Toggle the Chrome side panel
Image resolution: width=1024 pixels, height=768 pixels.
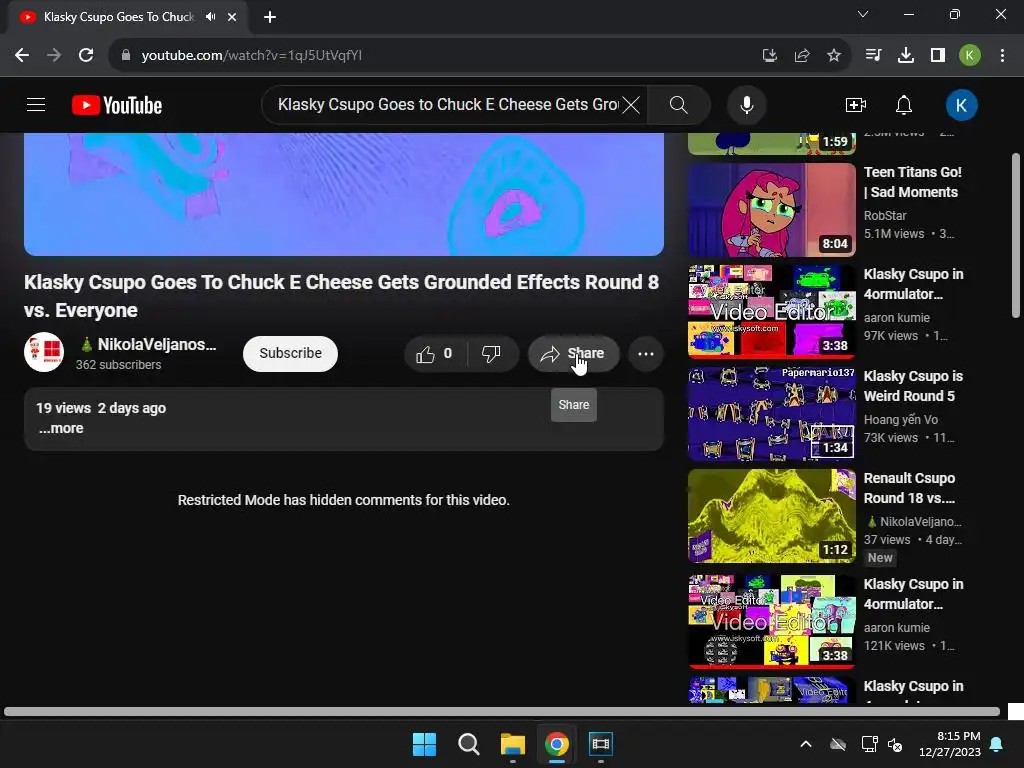[938, 56]
